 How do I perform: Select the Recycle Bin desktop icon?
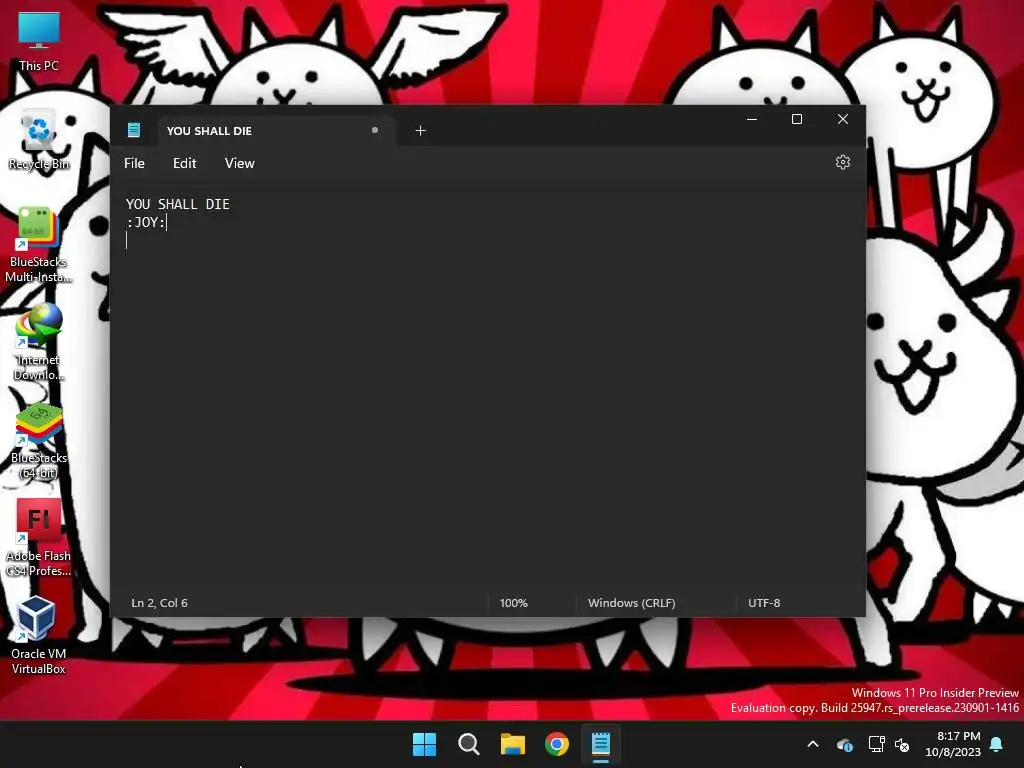[39, 140]
